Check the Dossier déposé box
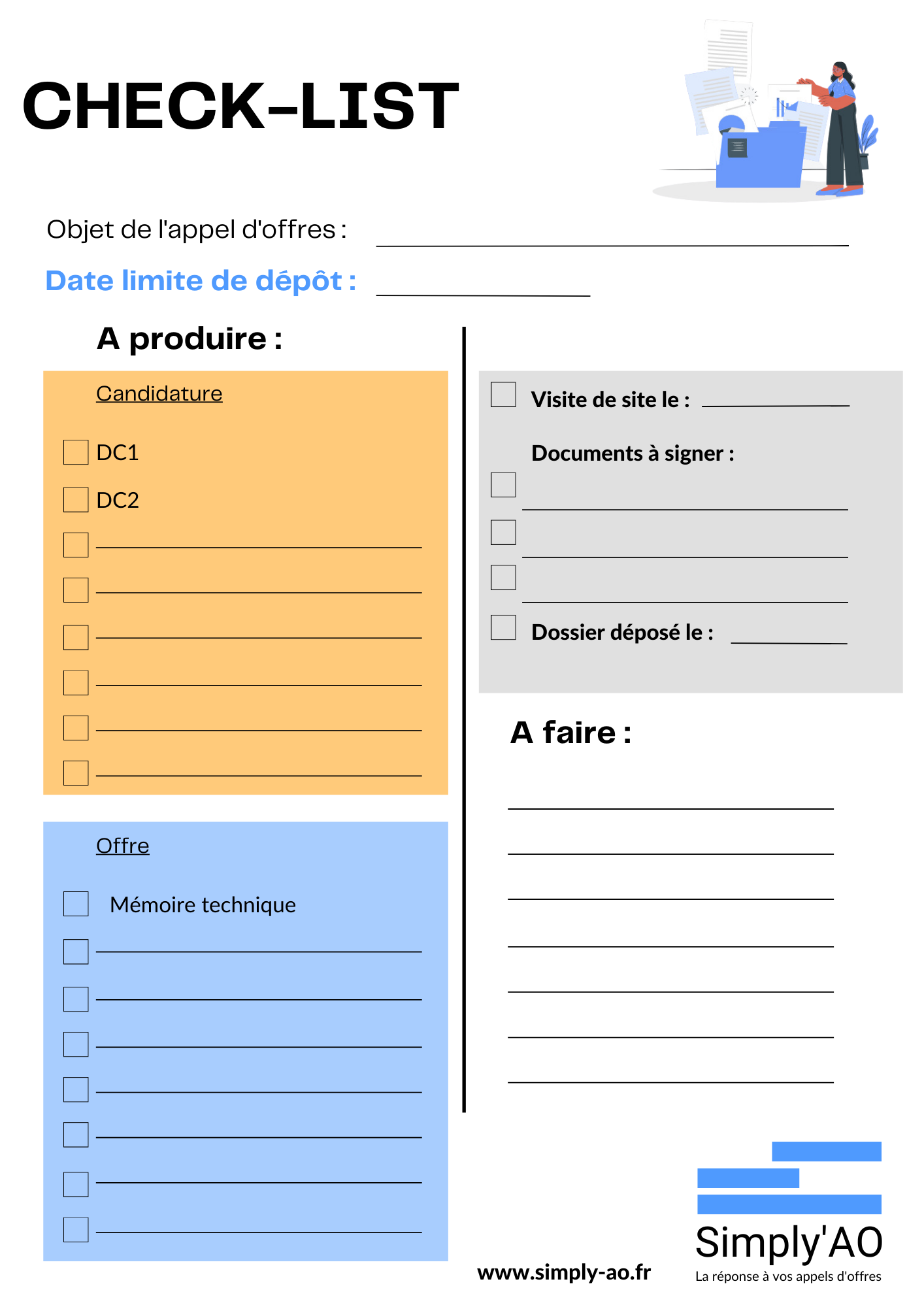 point(503,627)
